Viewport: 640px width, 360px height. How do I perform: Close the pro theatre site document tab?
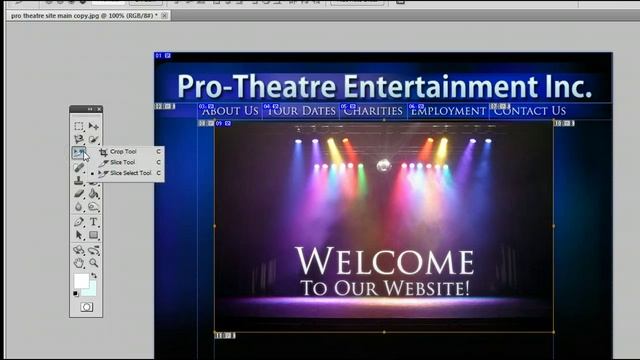click(x=164, y=16)
